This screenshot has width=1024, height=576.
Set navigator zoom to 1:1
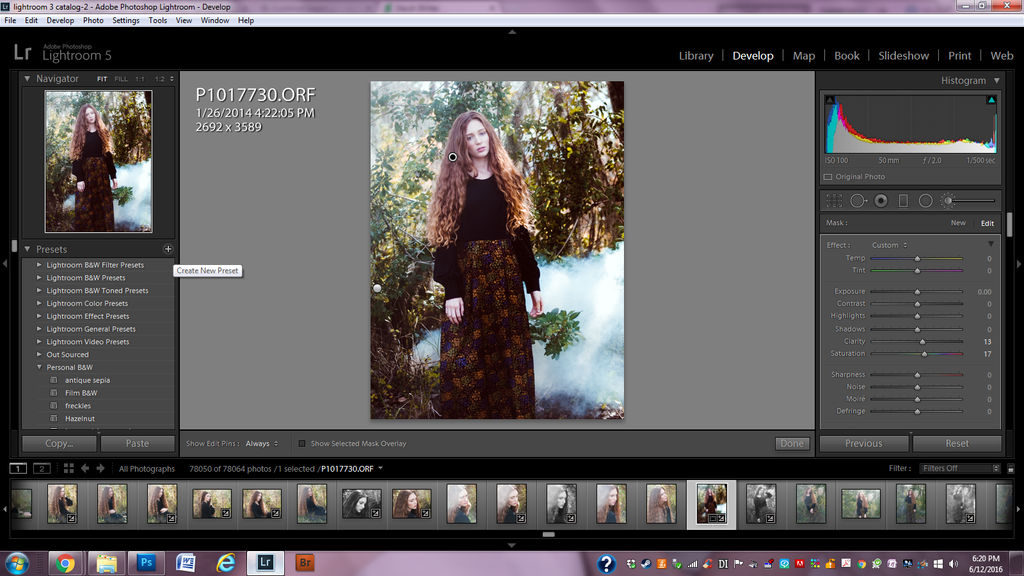coord(140,79)
